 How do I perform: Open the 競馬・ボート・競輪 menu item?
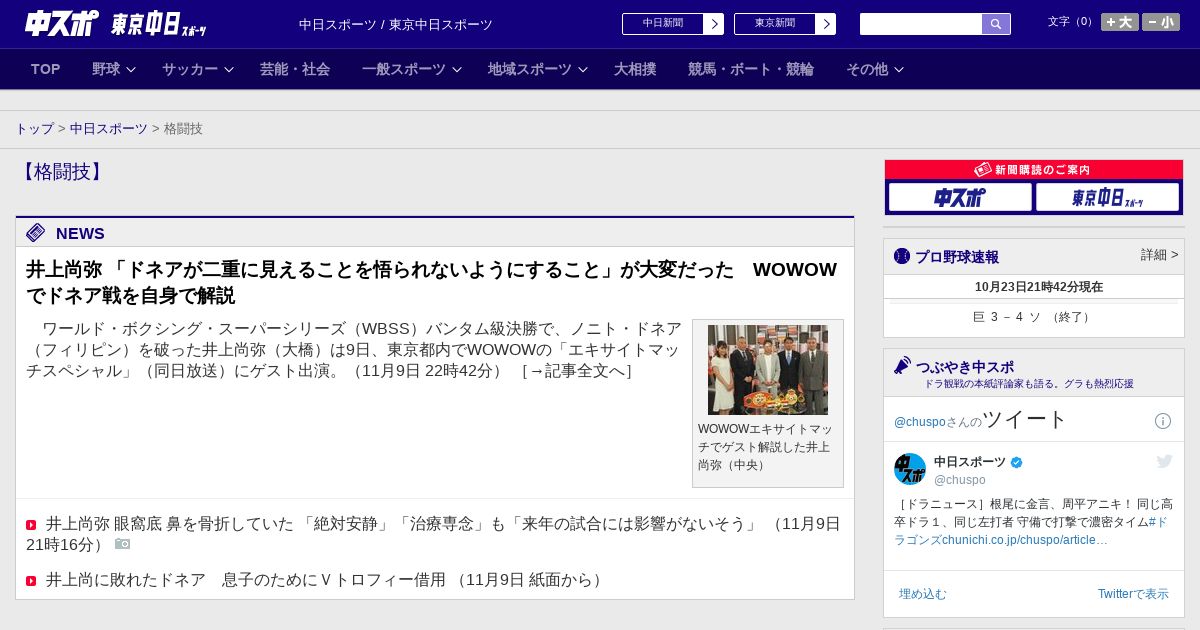tap(751, 69)
